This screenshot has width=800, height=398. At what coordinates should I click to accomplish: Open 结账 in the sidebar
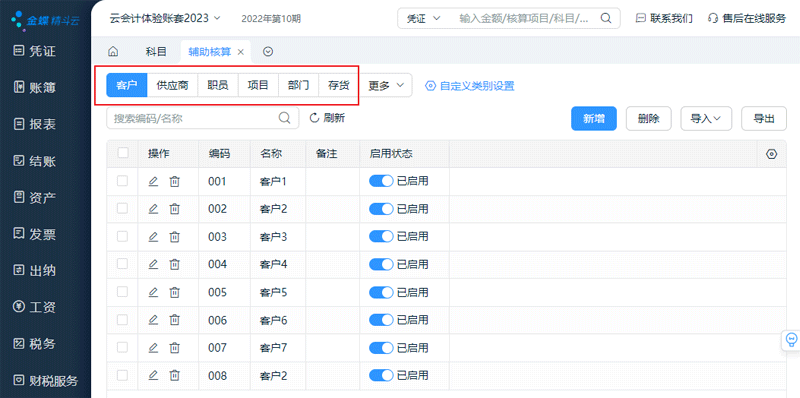tap(35, 161)
